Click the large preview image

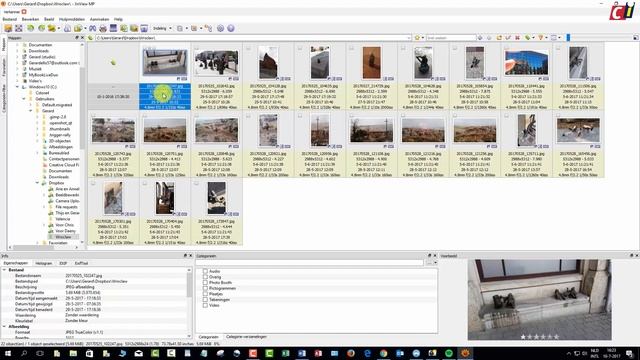click(539, 300)
